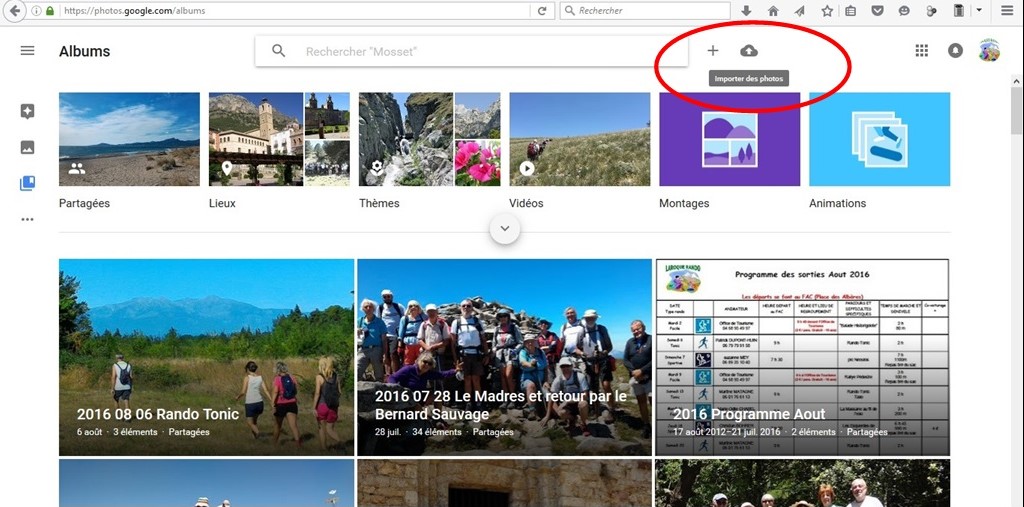The height and width of the screenshot is (507, 1024).
Task: Open the hamburger main menu
Action: pyautogui.click(x=27, y=51)
